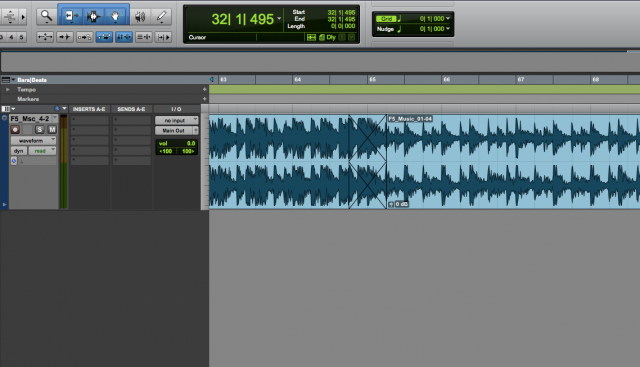Open Grid value dropdown
640x367 pixels.
(x=448, y=18)
